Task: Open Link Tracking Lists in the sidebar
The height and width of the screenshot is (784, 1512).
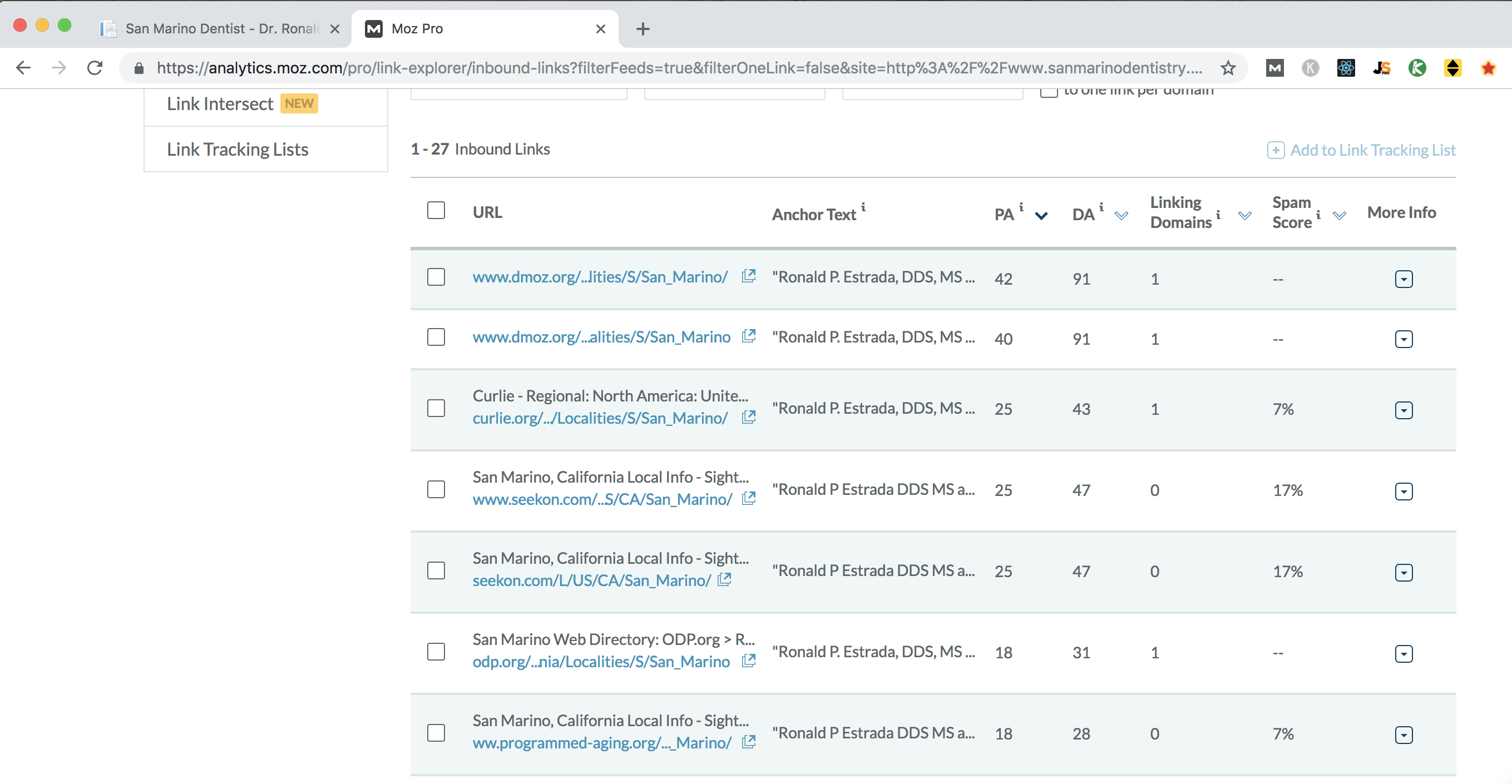Action: pyautogui.click(x=238, y=150)
